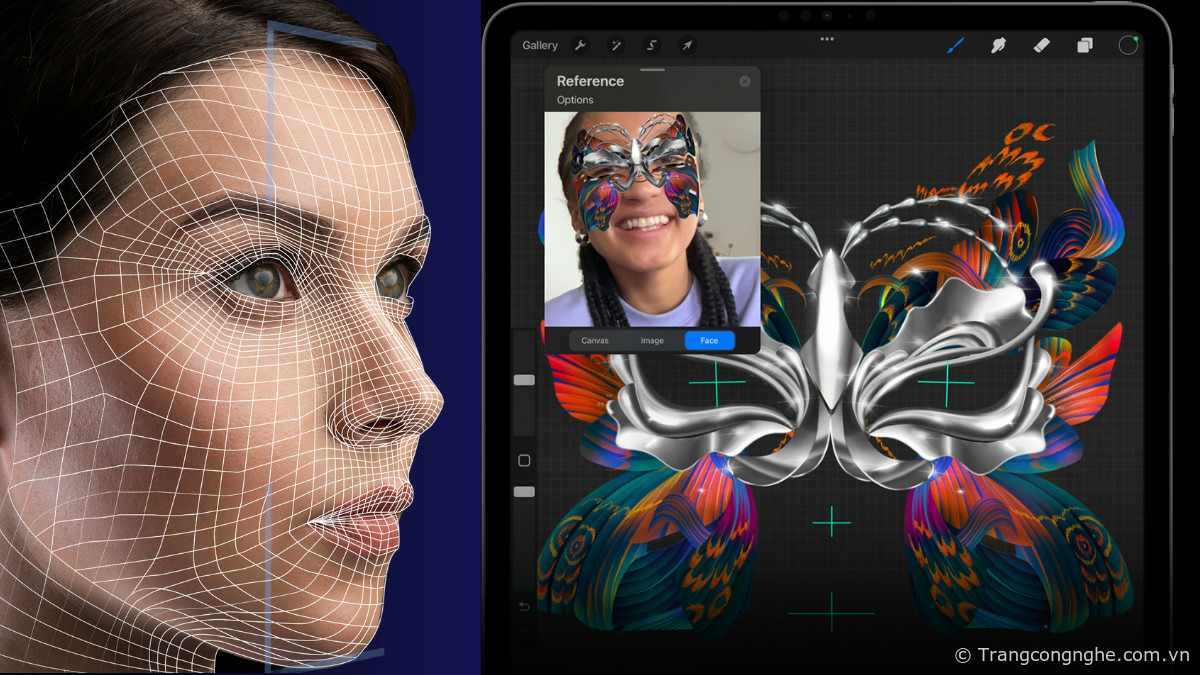Choose the Smudge finger tool
Viewport: 1200px width, 675px height.
(998, 45)
